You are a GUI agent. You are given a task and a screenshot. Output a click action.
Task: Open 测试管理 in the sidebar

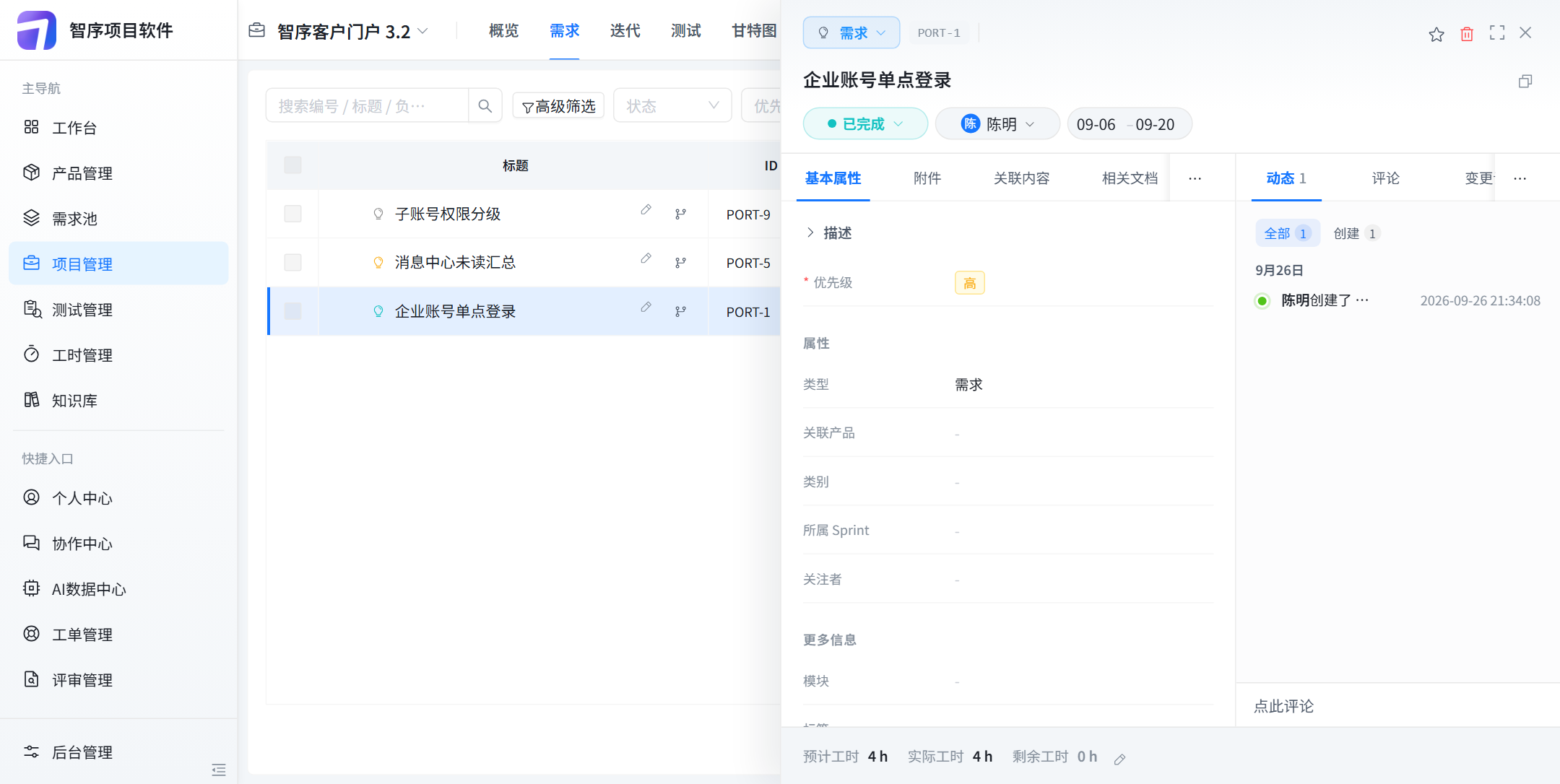coord(118,310)
